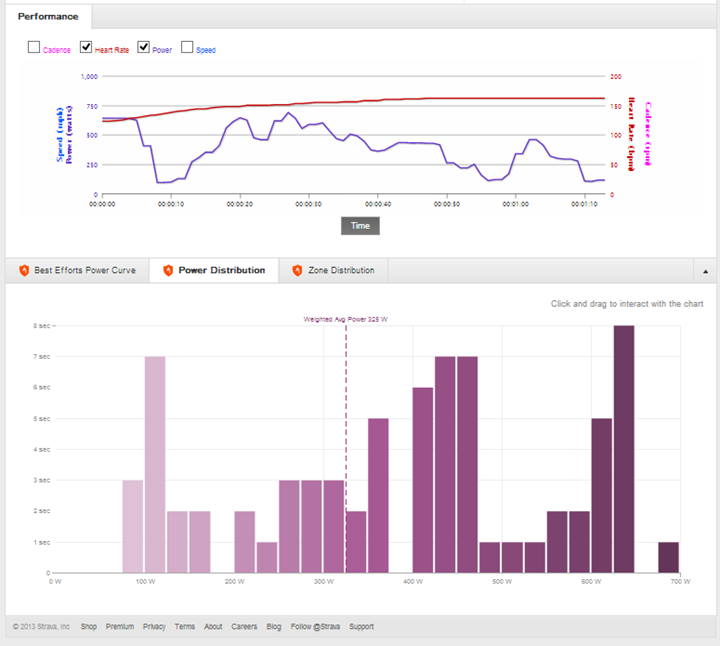720x646 pixels.
Task: Click the 'Click and drag to interact' hint
Action: (627, 304)
